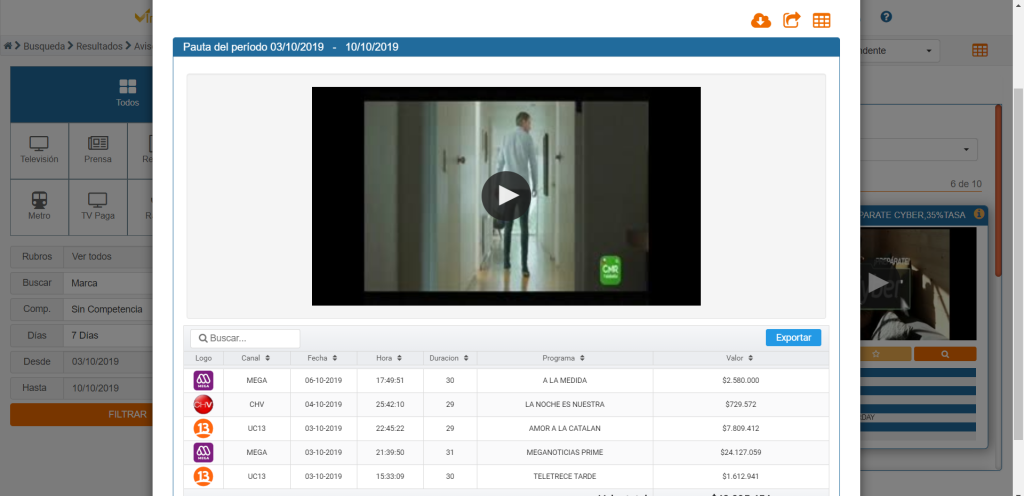Click background orange grid view icon

[980, 50]
